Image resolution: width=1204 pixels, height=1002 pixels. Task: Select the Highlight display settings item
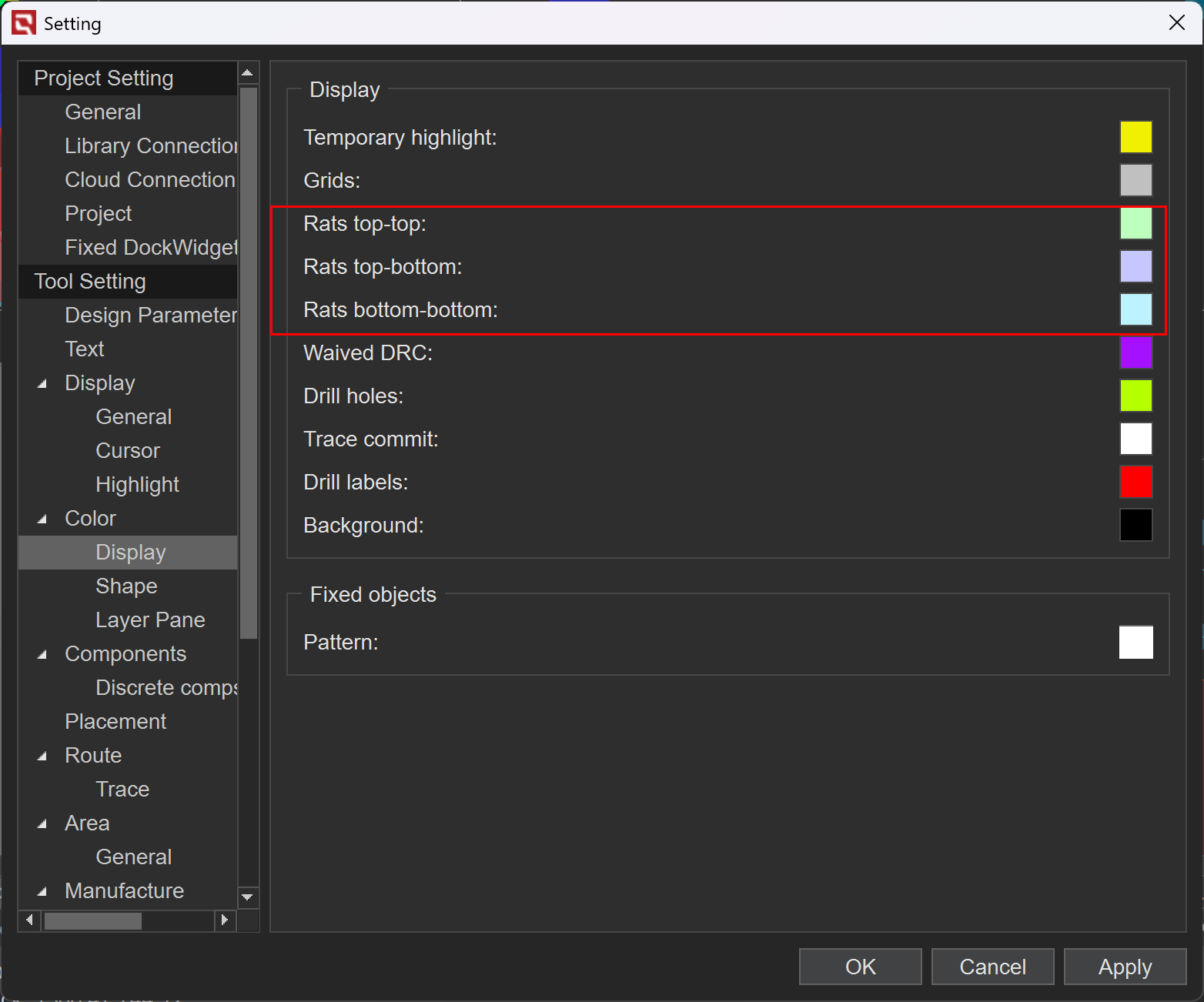(x=137, y=485)
